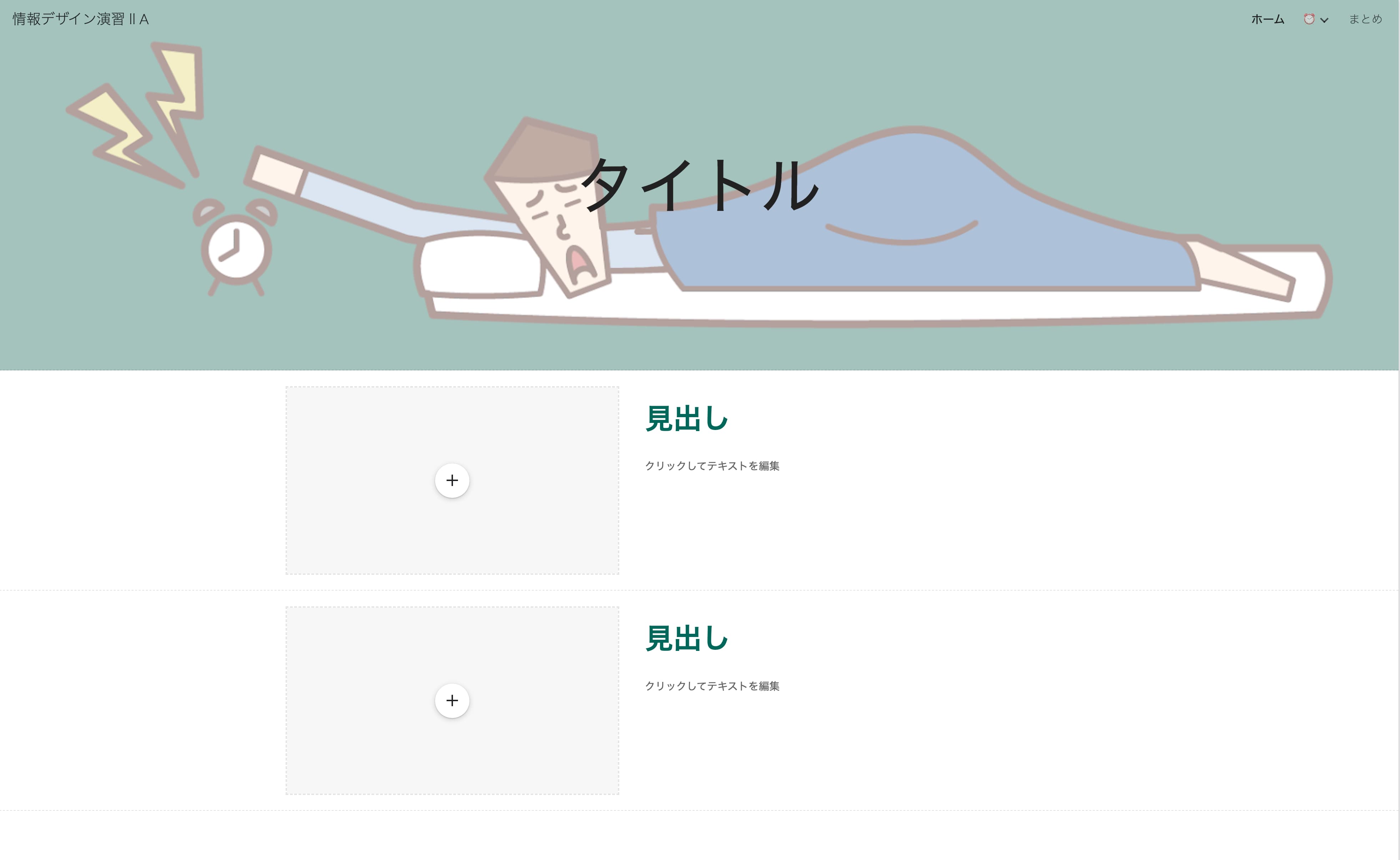The image size is (1400, 860).
Task: Click the site name 情報デザイン演習 II A
Action: pos(81,19)
